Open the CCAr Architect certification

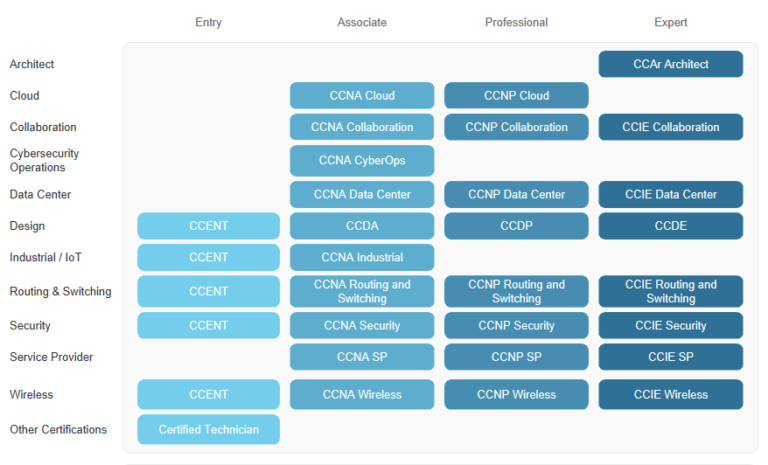tap(671, 64)
